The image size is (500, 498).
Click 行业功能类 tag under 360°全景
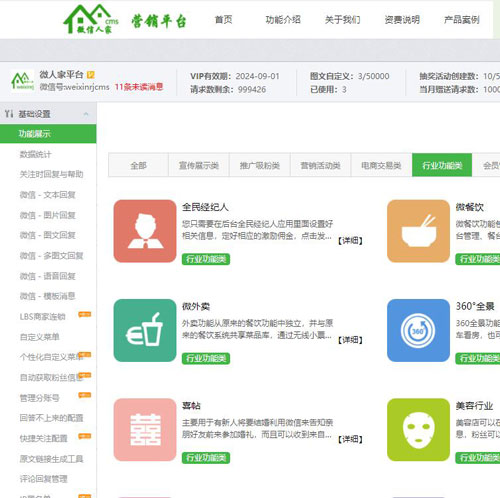point(478,358)
